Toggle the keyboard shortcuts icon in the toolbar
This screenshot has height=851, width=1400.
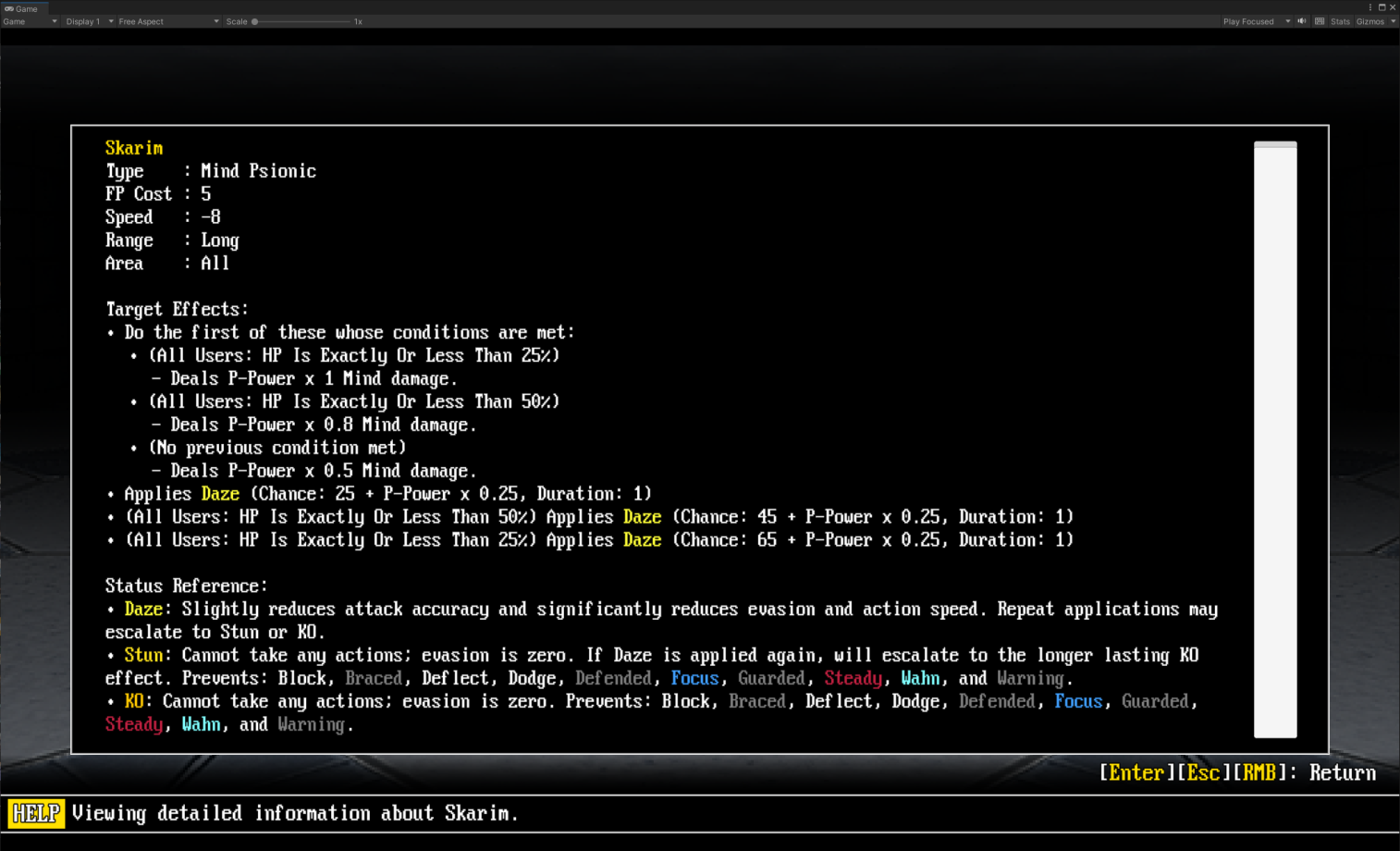pyautogui.click(x=1320, y=21)
